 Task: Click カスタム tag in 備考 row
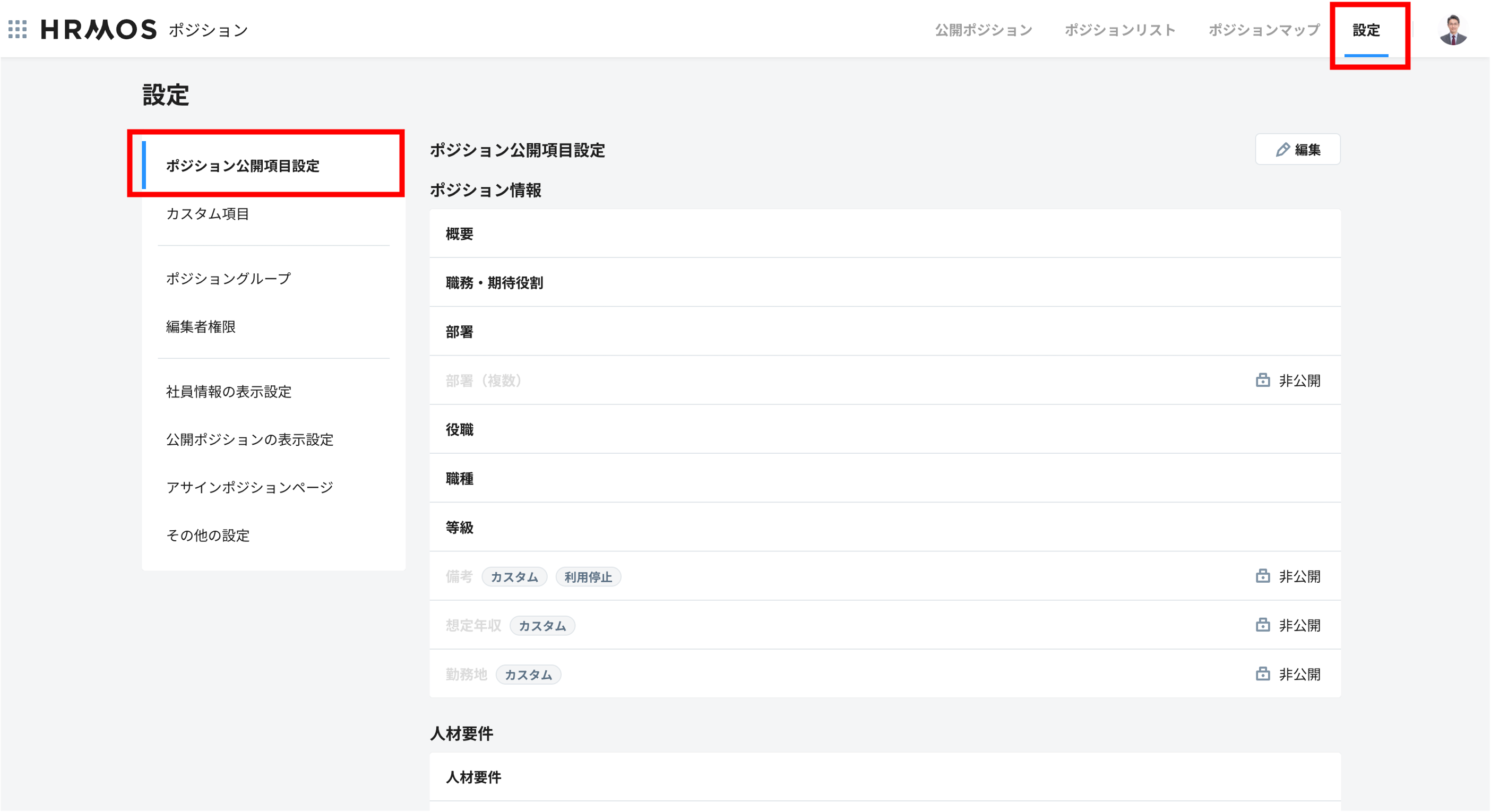click(514, 576)
